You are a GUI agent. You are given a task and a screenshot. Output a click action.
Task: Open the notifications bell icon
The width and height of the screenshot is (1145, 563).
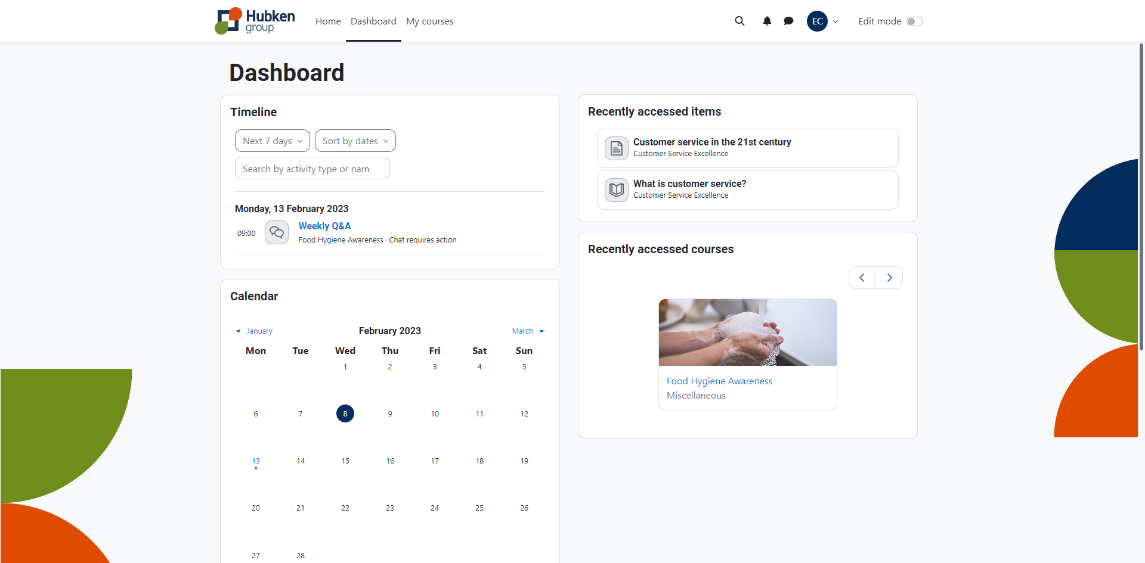pos(767,21)
